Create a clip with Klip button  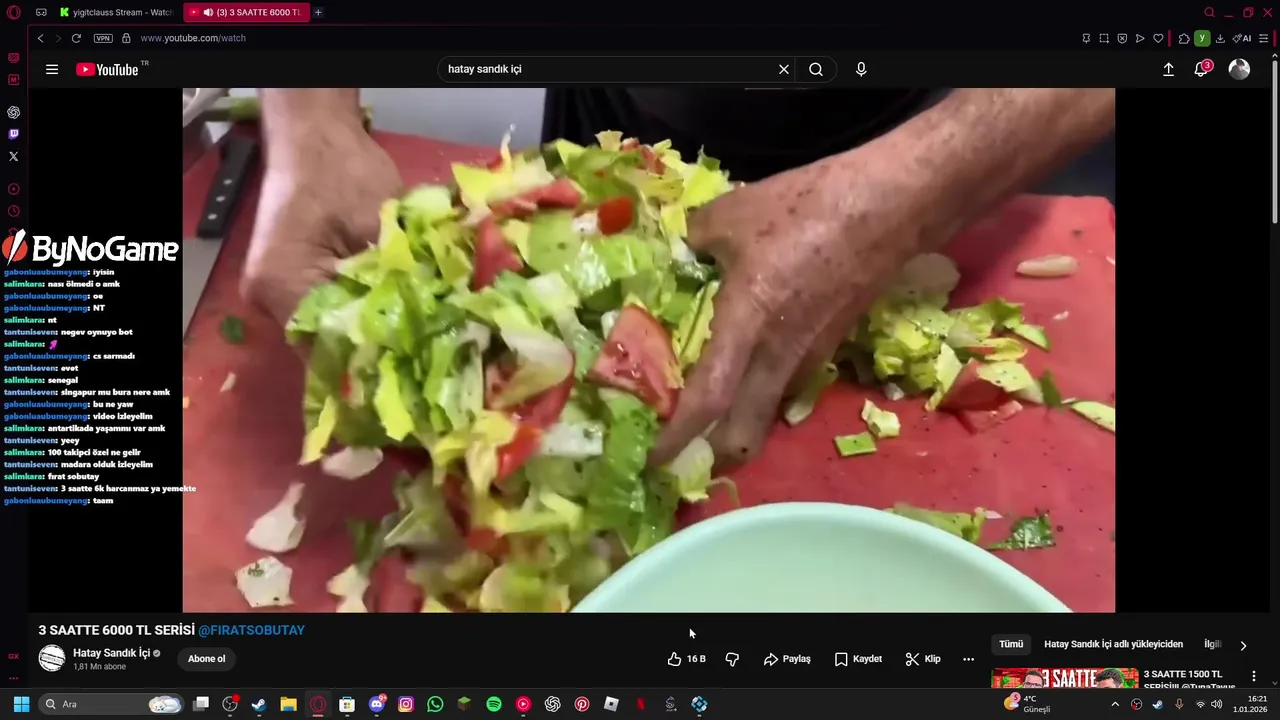(x=923, y=659)
